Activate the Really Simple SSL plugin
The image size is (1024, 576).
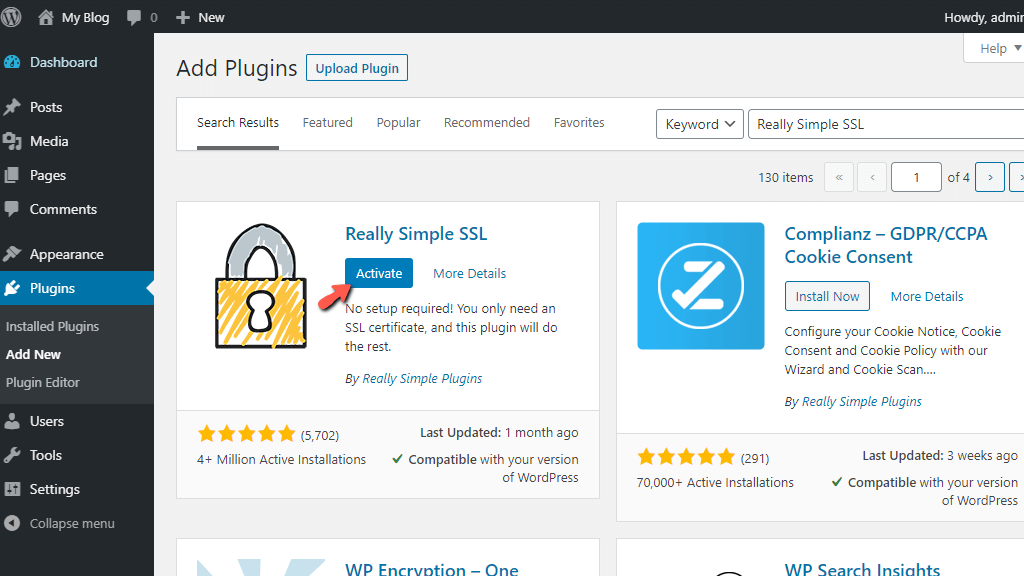pyautogui.click(x=378, y=272)
